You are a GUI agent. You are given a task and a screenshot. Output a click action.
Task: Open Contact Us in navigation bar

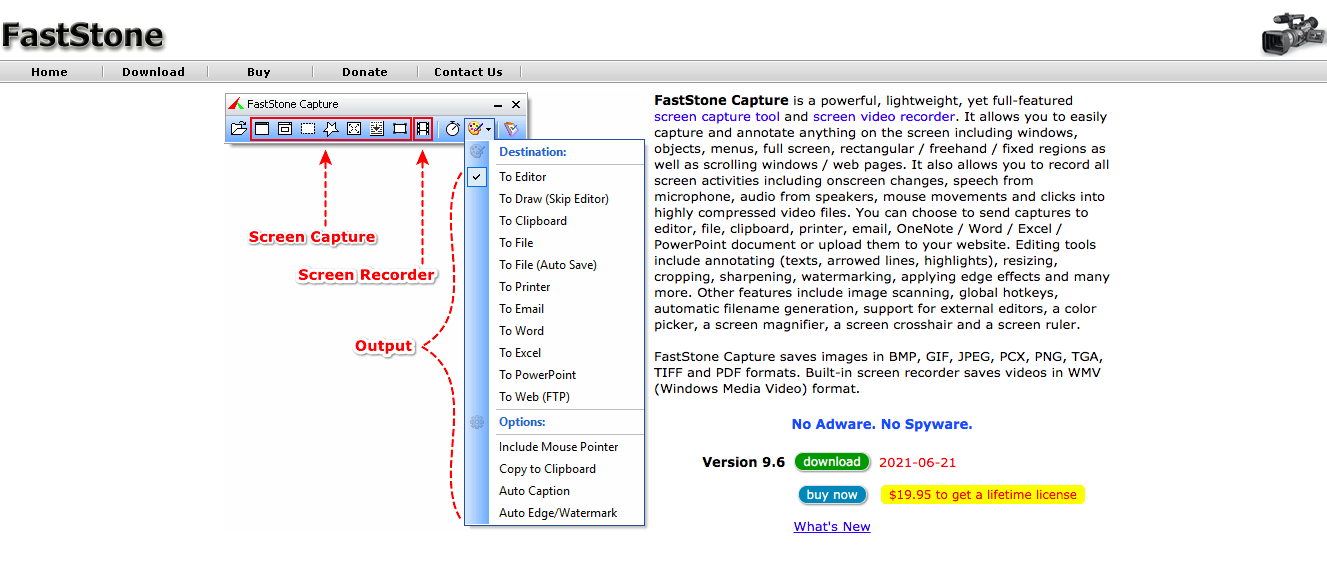[x=468, y=72]
